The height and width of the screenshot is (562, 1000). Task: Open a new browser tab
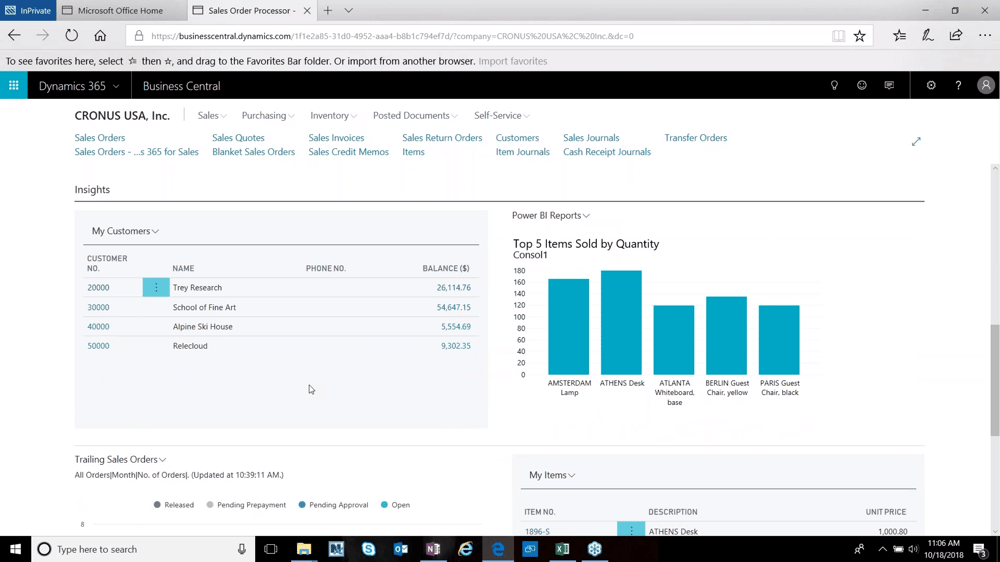point(328,10)
